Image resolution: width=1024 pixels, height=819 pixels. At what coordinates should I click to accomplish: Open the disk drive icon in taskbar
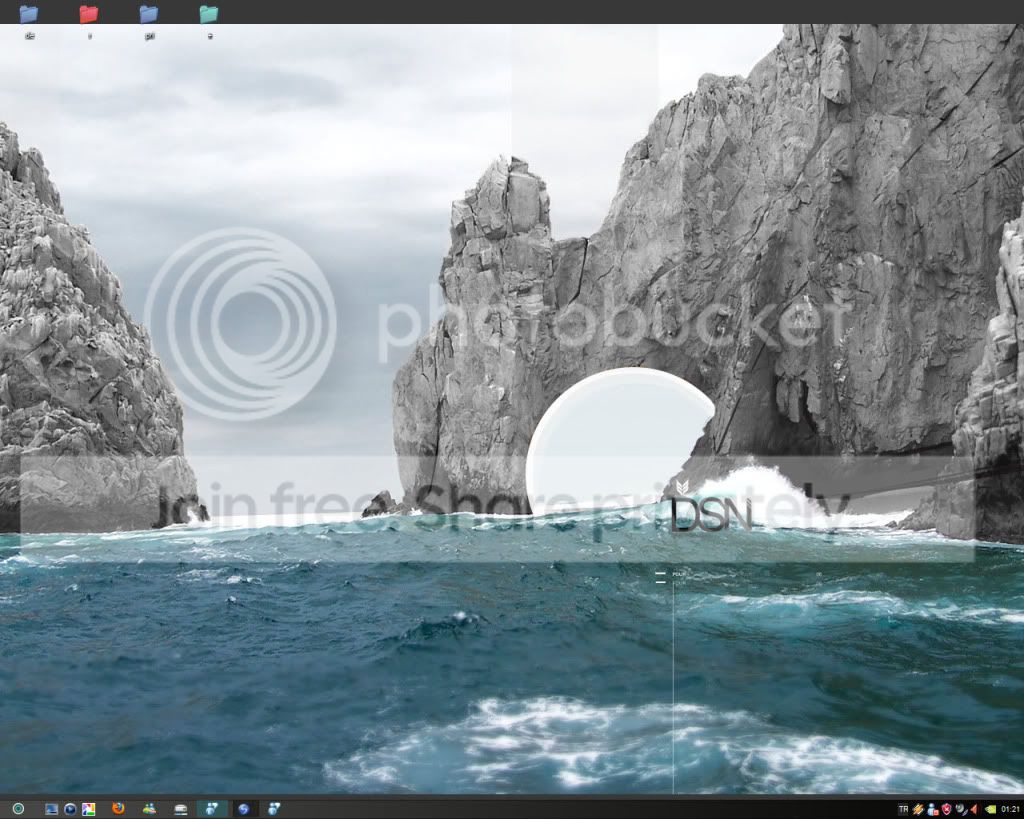pos(181,809)
